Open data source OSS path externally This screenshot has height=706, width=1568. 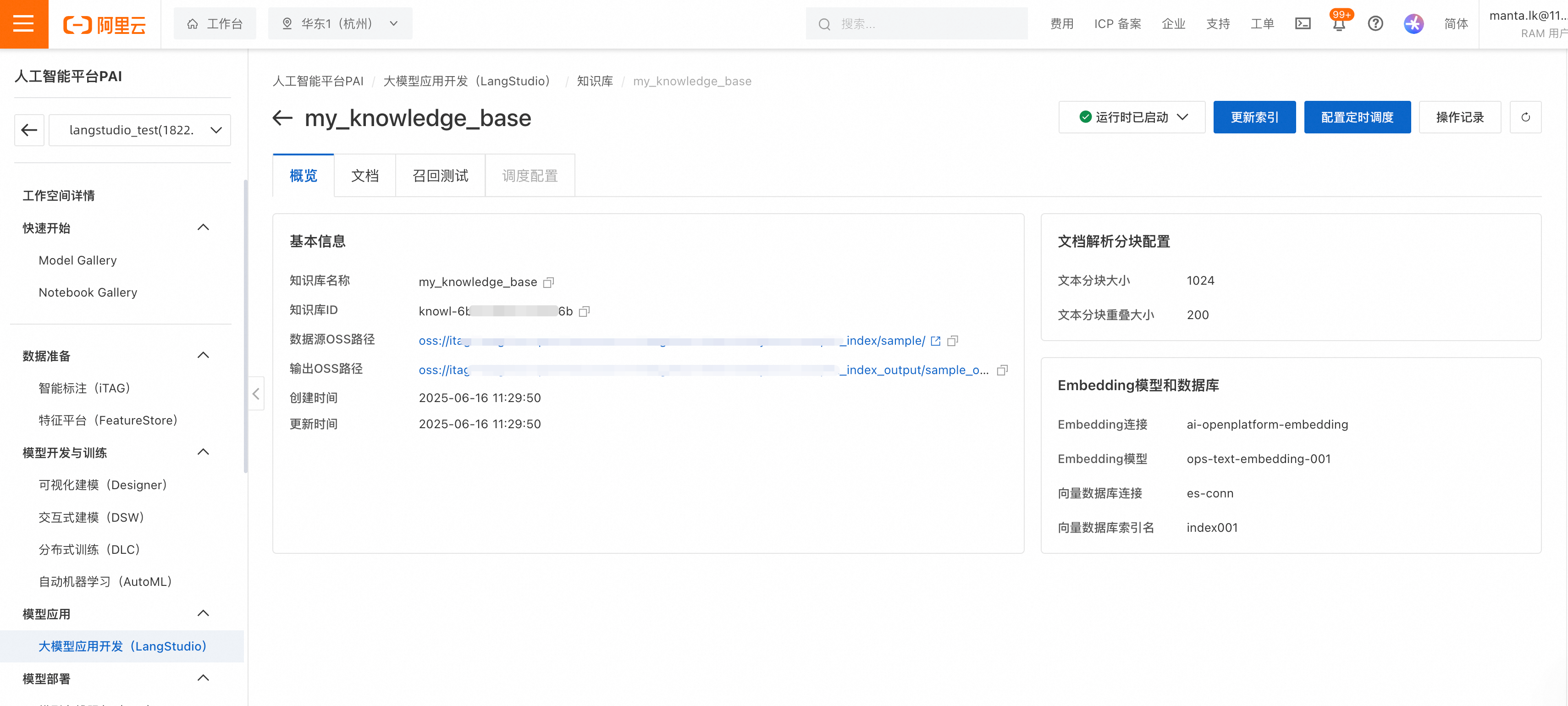(936, 341)
